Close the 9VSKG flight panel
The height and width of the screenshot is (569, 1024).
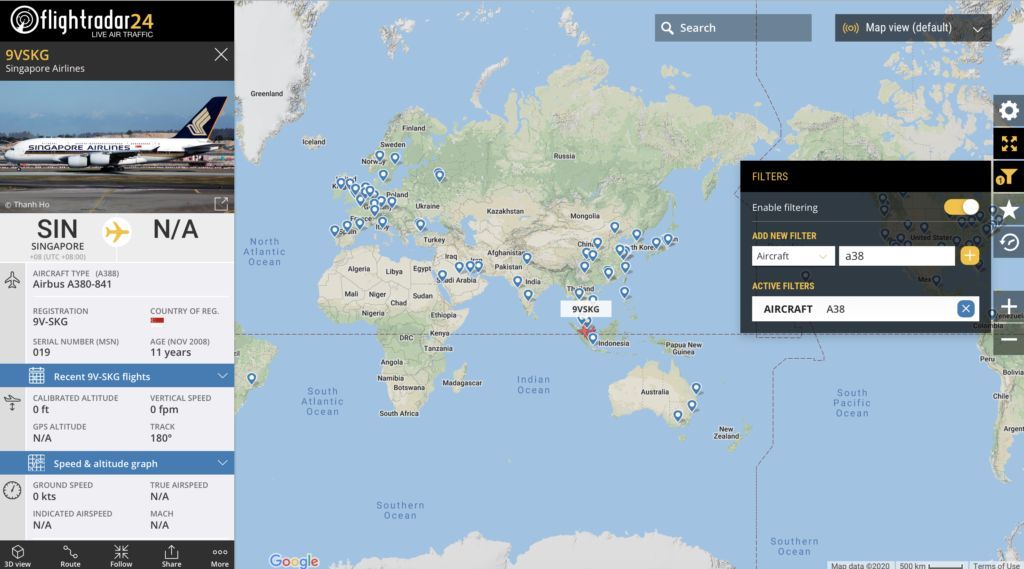coord(221,55)
